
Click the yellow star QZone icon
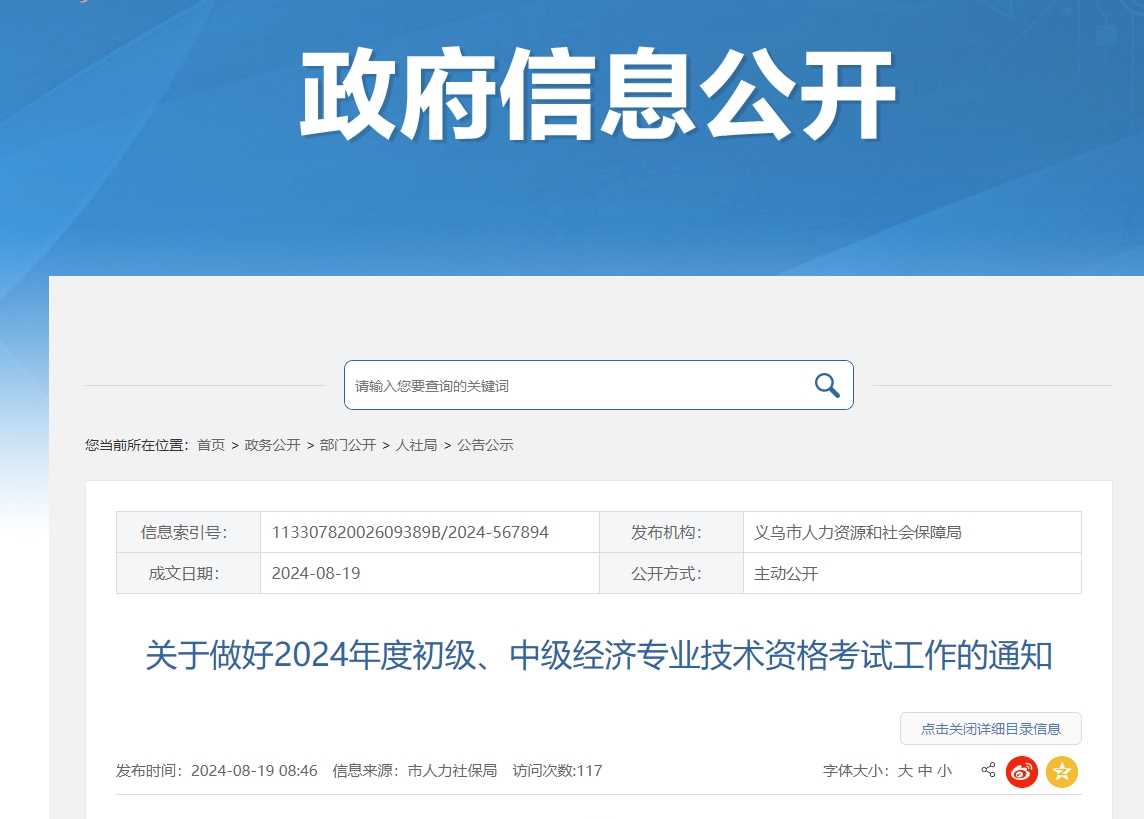pyautogui.click(x=1061, y=771)
